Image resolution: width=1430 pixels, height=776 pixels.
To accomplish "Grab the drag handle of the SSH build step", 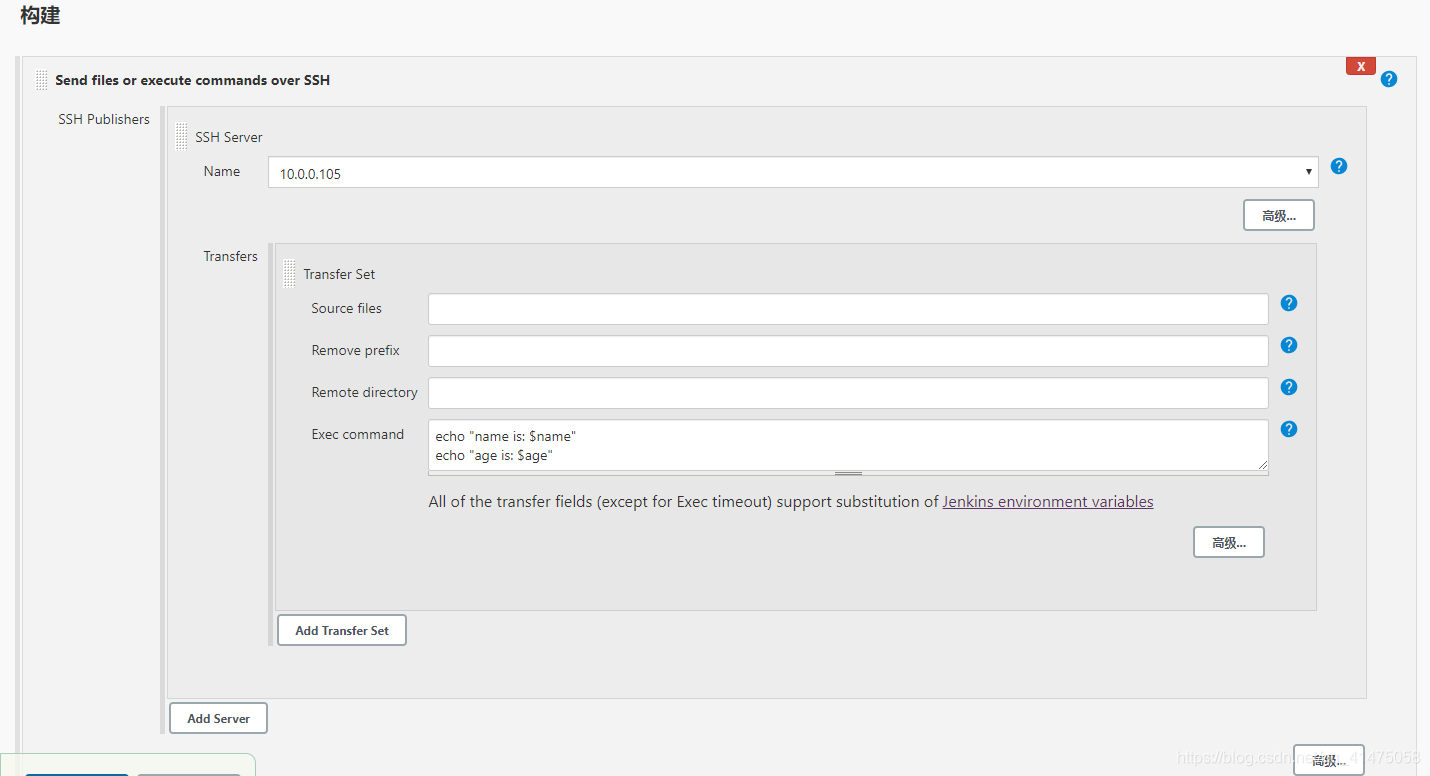I will coord(41,80).
